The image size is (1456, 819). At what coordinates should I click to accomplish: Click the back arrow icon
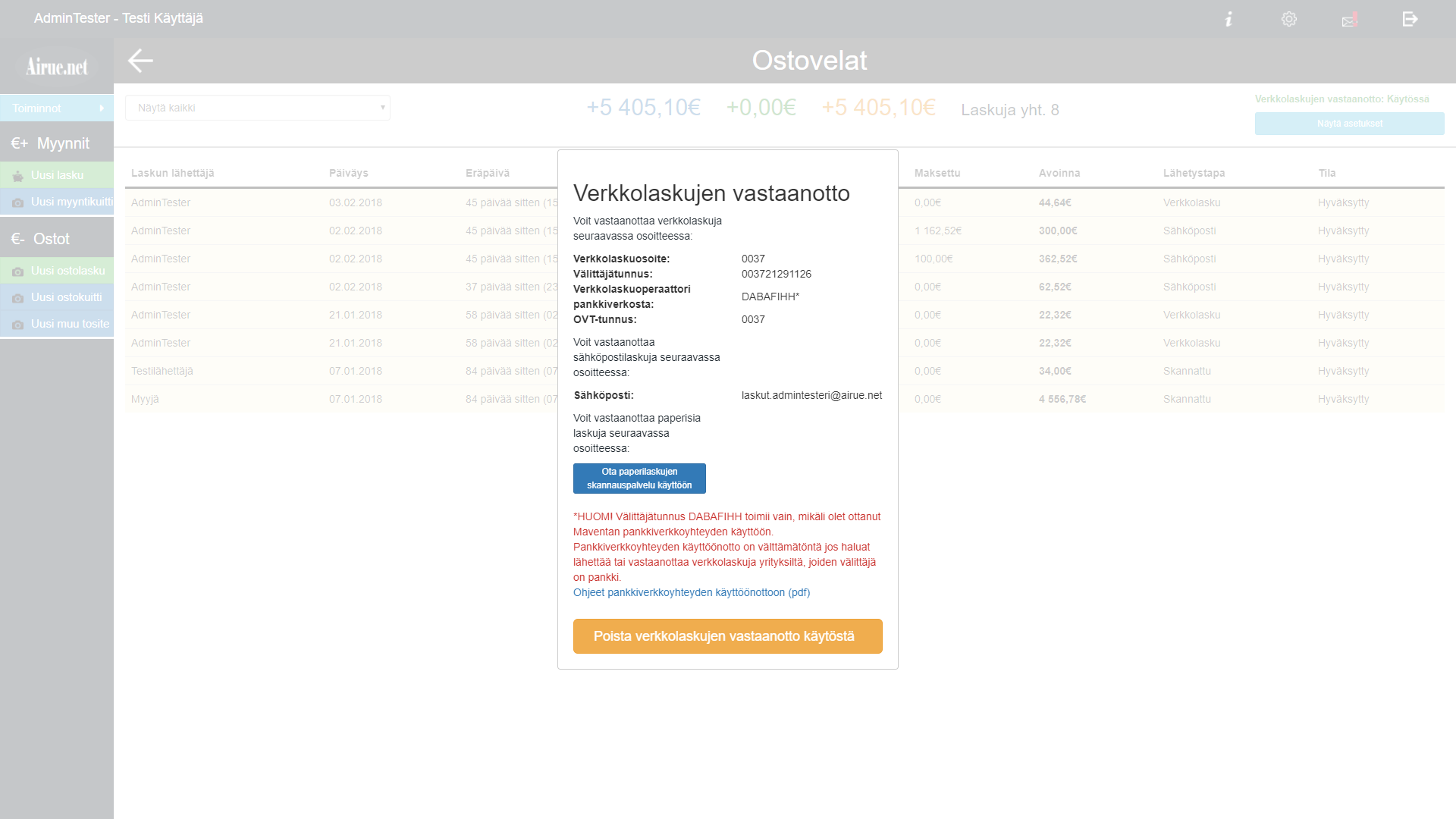140,61
